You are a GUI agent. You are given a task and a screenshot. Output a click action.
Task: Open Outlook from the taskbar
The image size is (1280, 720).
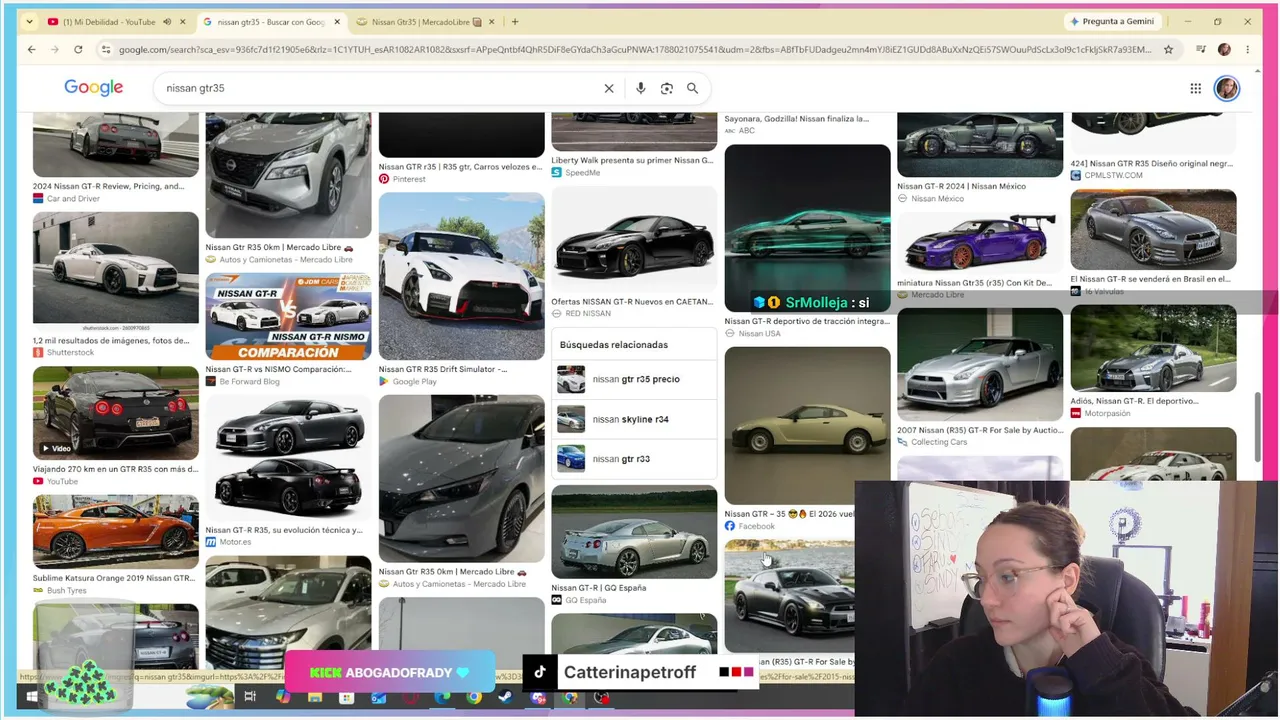[x=378, y=697]
